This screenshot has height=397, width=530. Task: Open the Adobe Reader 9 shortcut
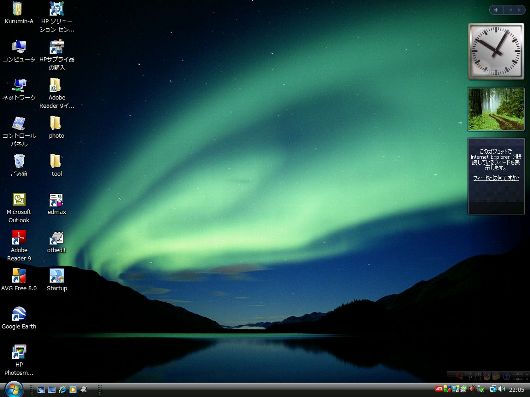19,246
